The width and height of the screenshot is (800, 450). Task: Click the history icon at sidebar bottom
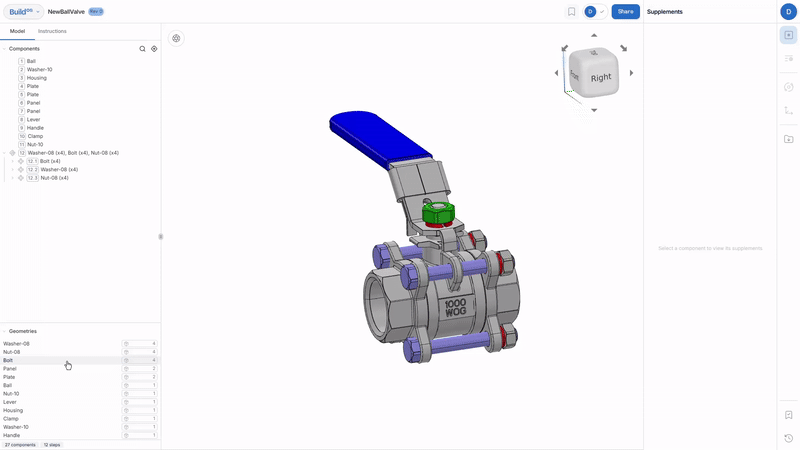point(789,438)
